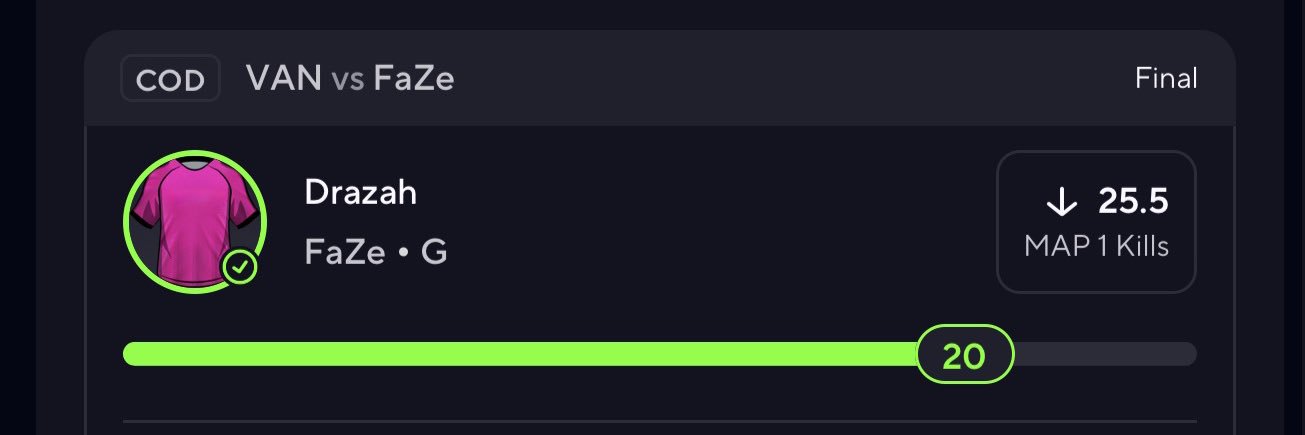The image size is (1305, 435).
Task: Select FaZe in the match title
Action: pos(414,79)
